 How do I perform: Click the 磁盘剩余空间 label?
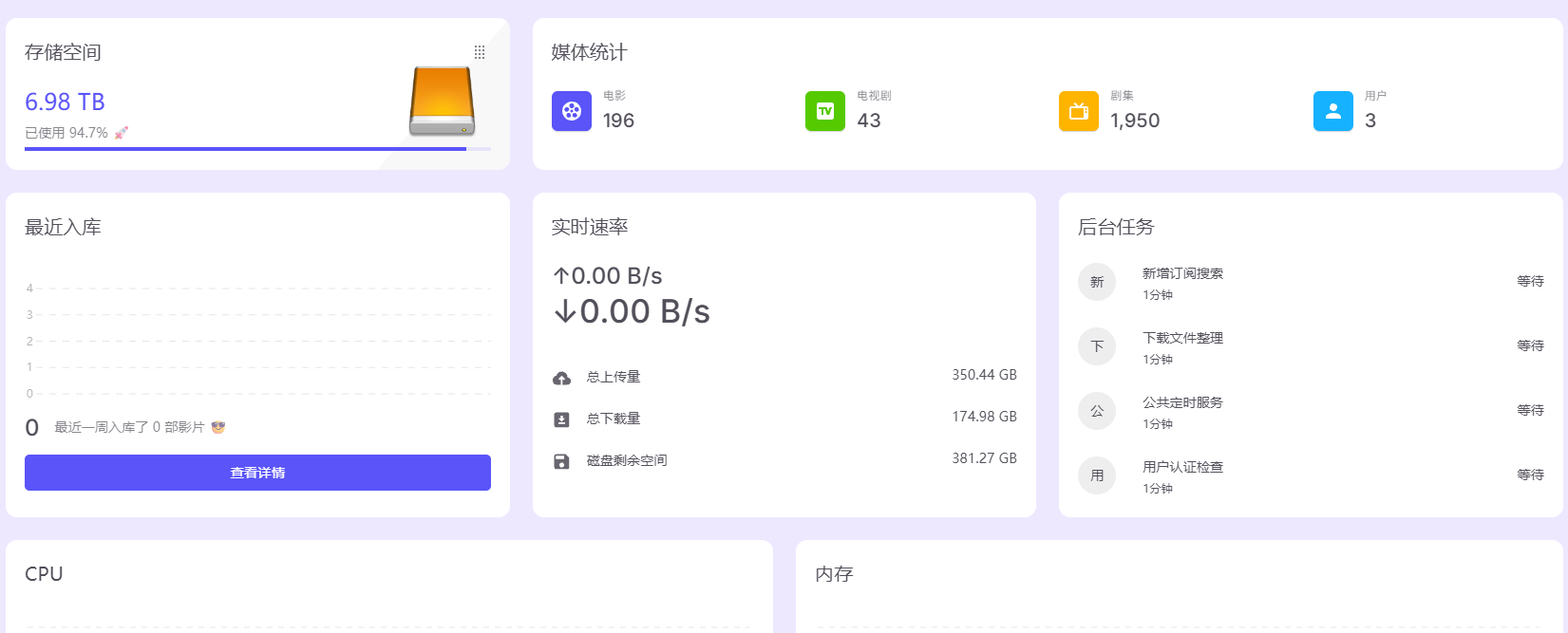click(627, 460)
